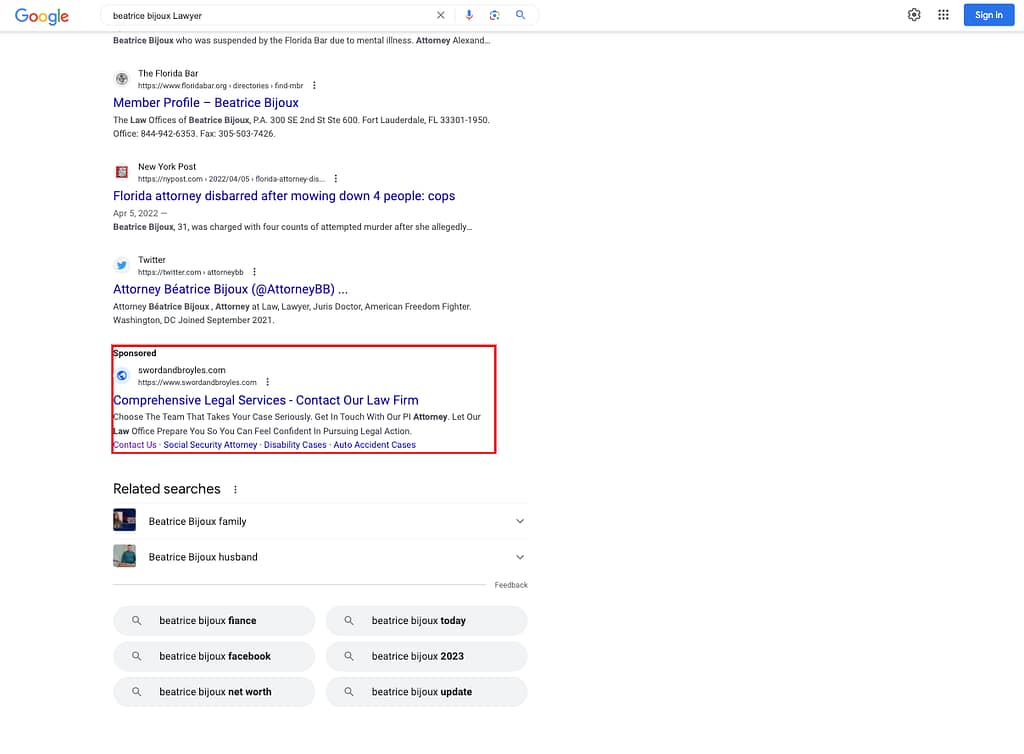
Task: Open Disability Cases sitelink
Action: (x=295, y=445)
